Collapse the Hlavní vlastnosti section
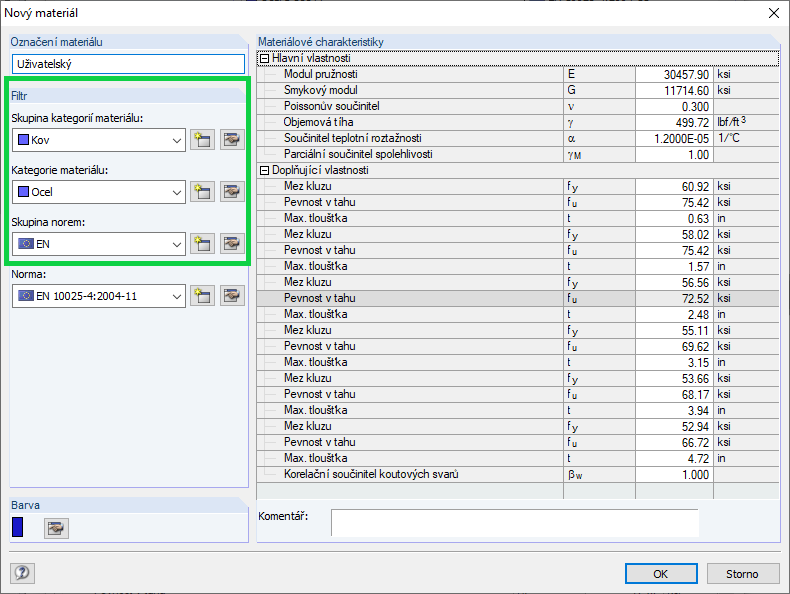The image size is (790, 594). [x=264, y=59]
